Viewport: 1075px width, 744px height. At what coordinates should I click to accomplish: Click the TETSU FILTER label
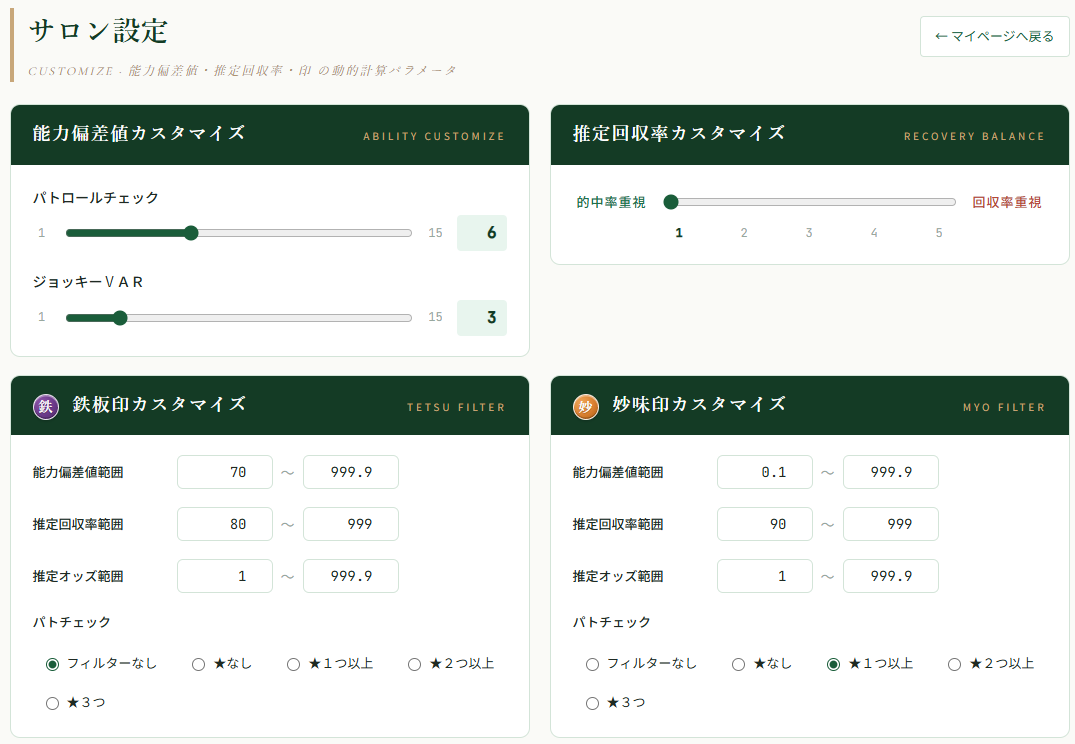[x=456, y=407]
